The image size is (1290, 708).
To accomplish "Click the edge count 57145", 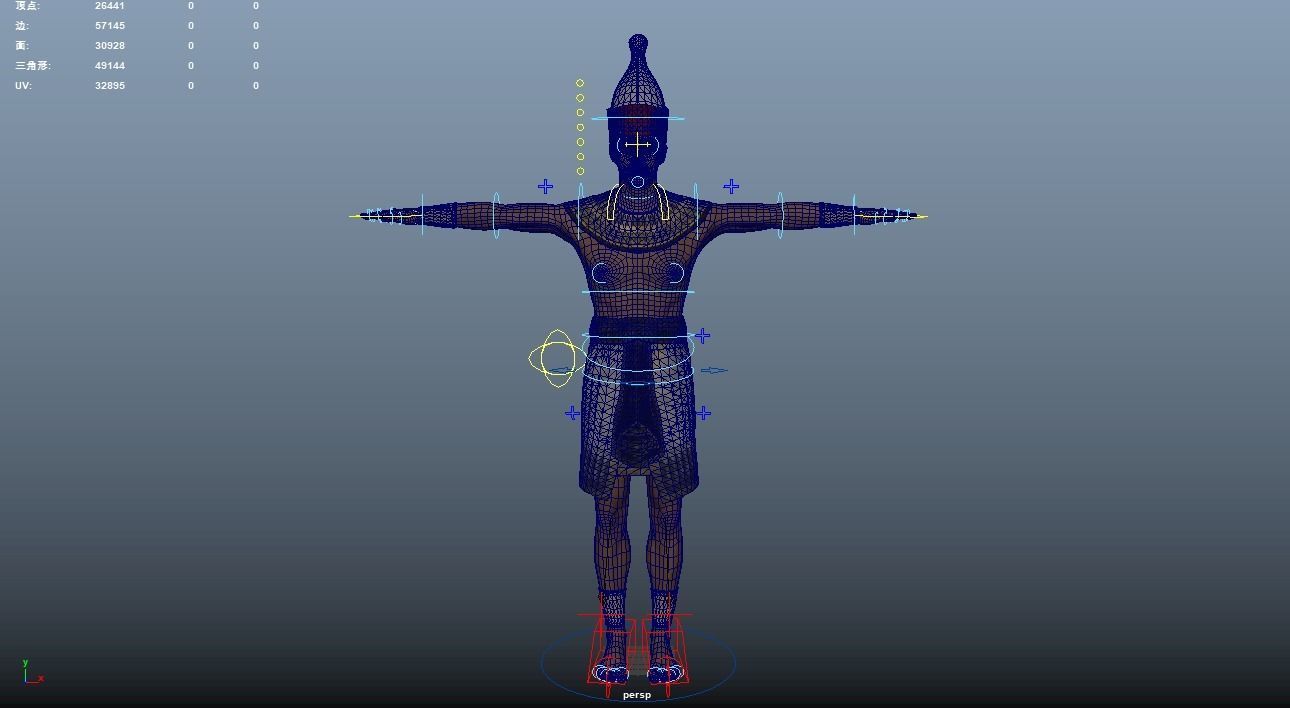I will [110, 26].
